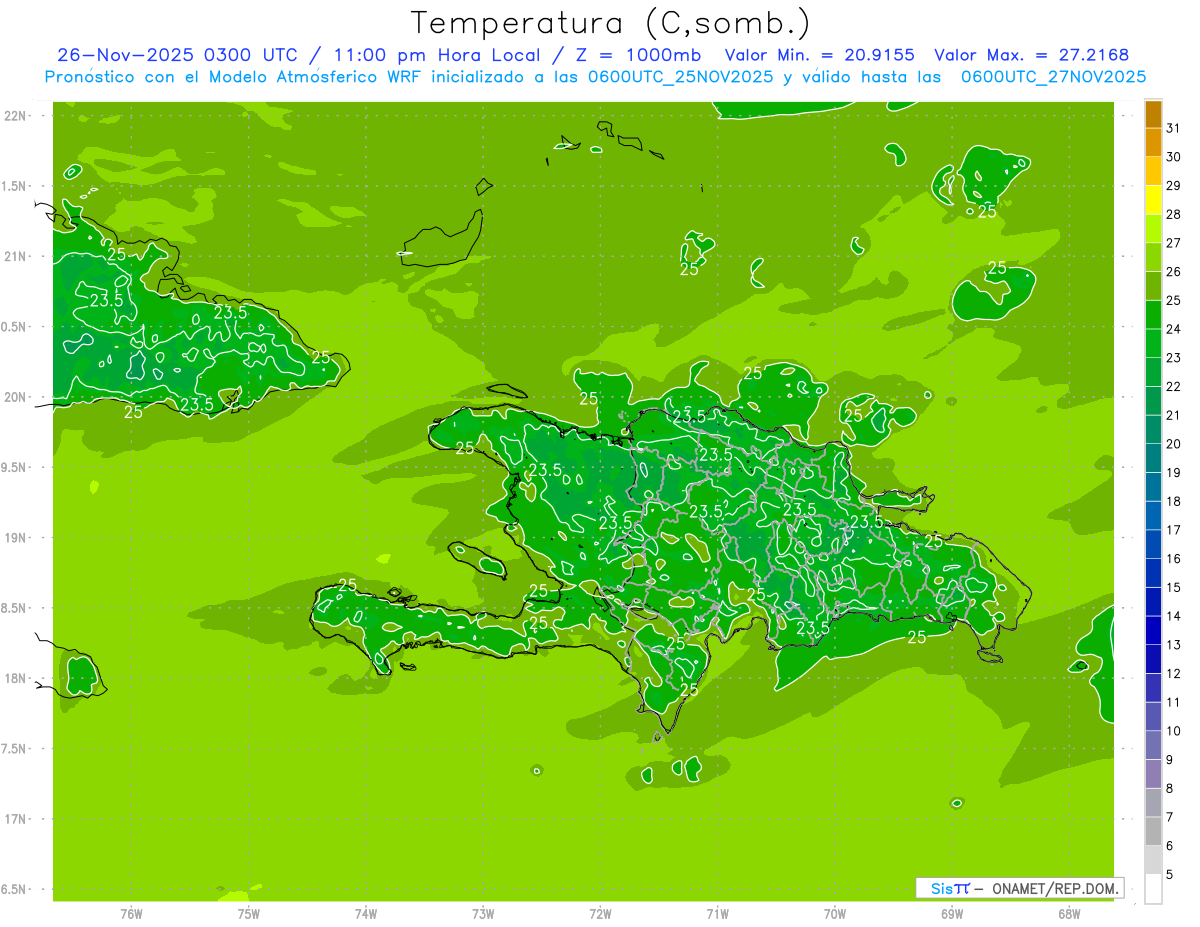This screenshot has width=1200, height=927.
Task: Click the '70W' longitude axis label
Action: point(835,914)
